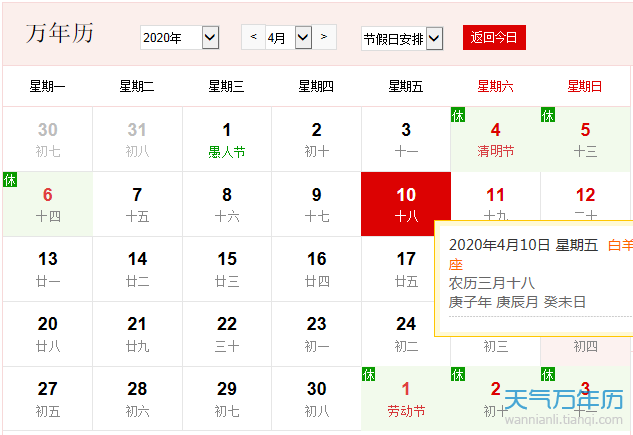Click the 星期一 column header
The height and width of the screenshot is (435, 633).
coord(48,86)
